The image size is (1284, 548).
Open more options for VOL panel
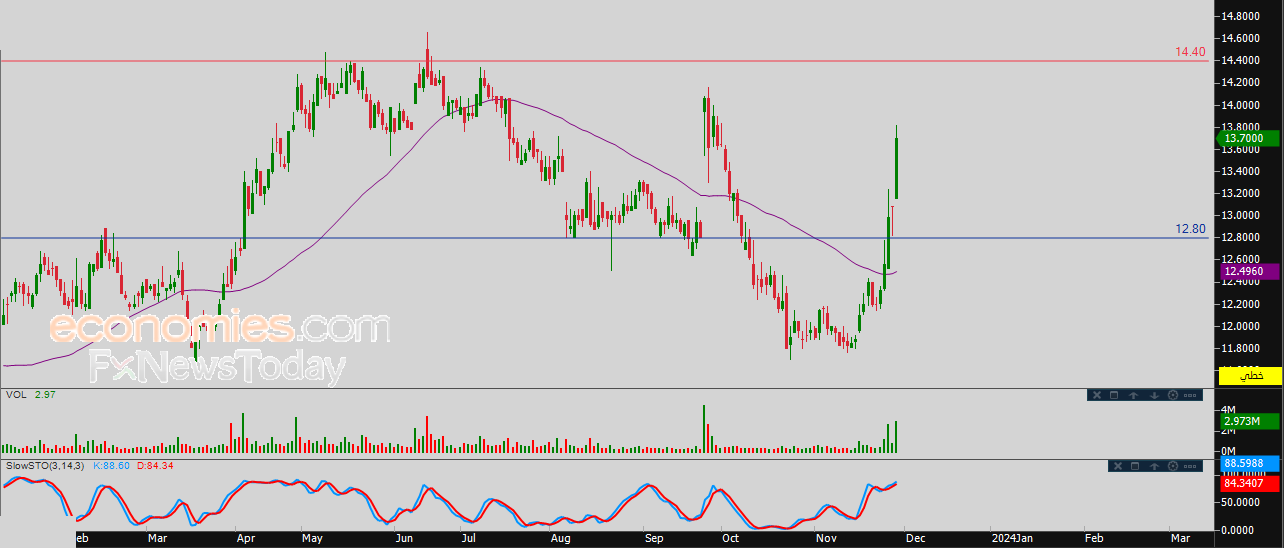(x=1190, y=395)
